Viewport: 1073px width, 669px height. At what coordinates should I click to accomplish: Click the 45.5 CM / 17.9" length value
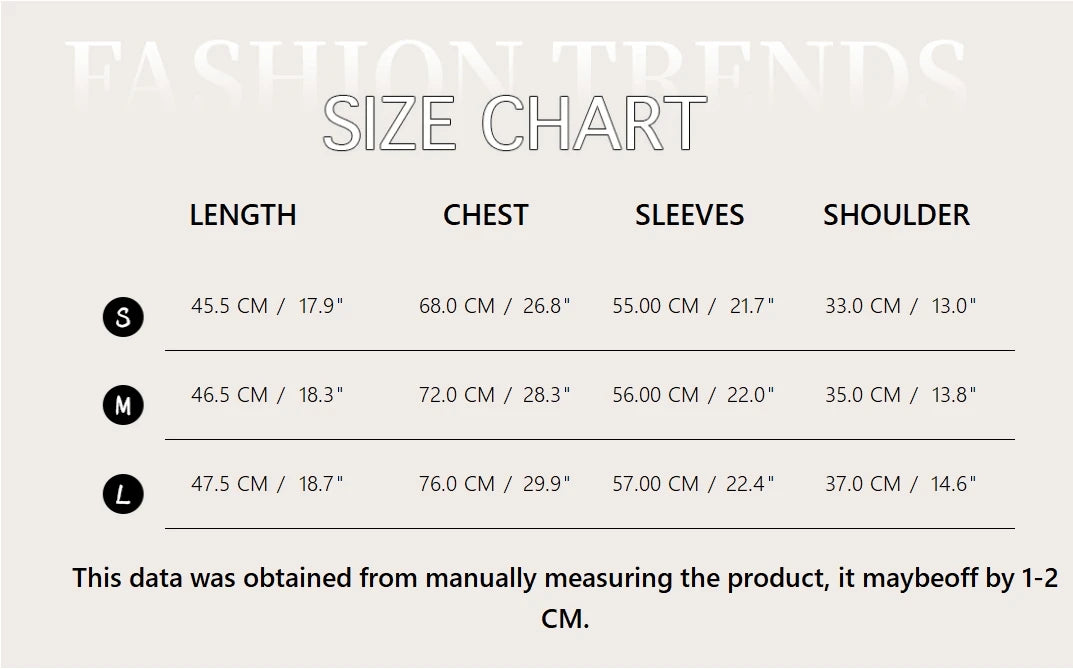(x=267, y=305)
